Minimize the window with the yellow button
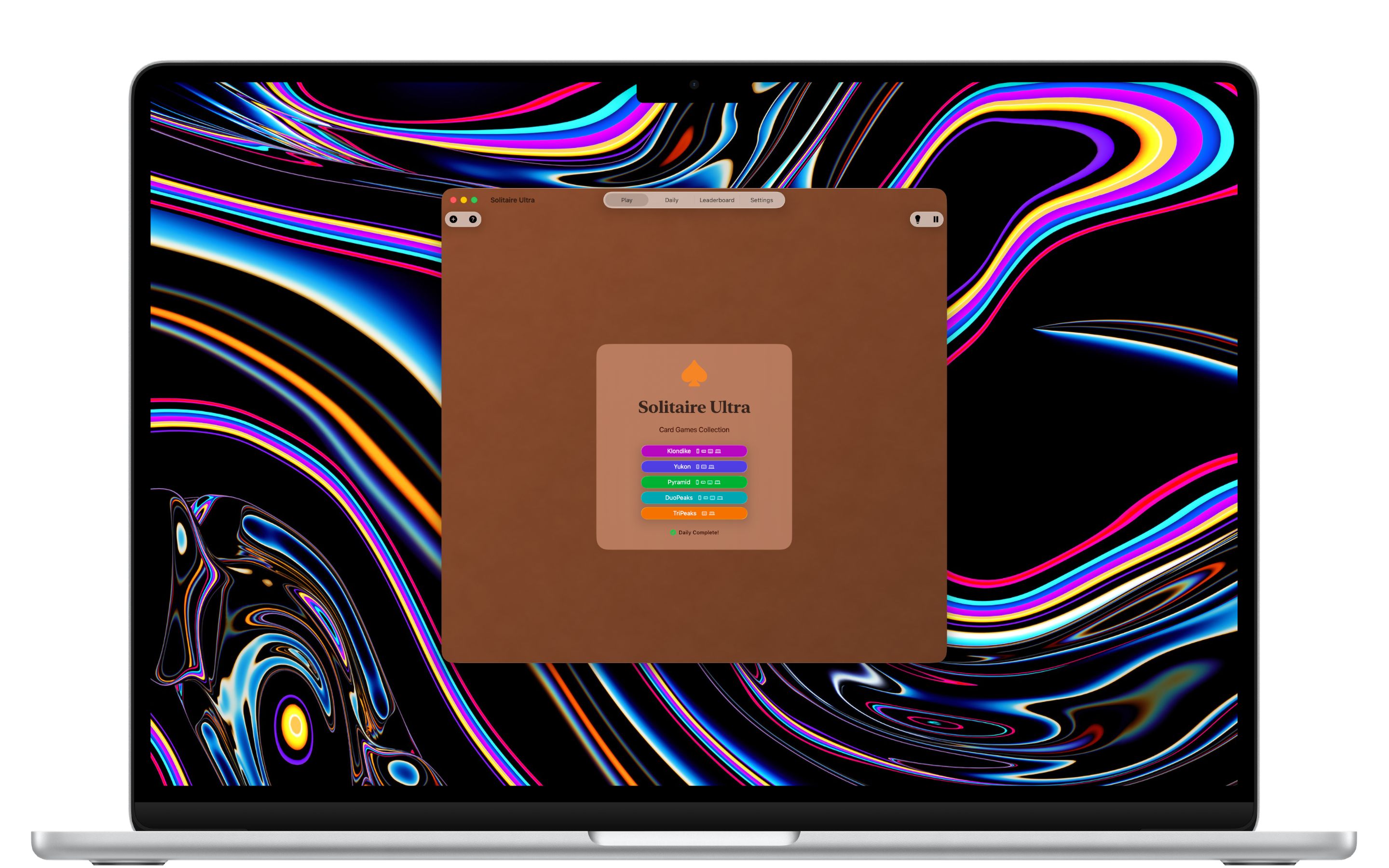The height and width of the screenshot is (868, 1389). pos(464,200)
